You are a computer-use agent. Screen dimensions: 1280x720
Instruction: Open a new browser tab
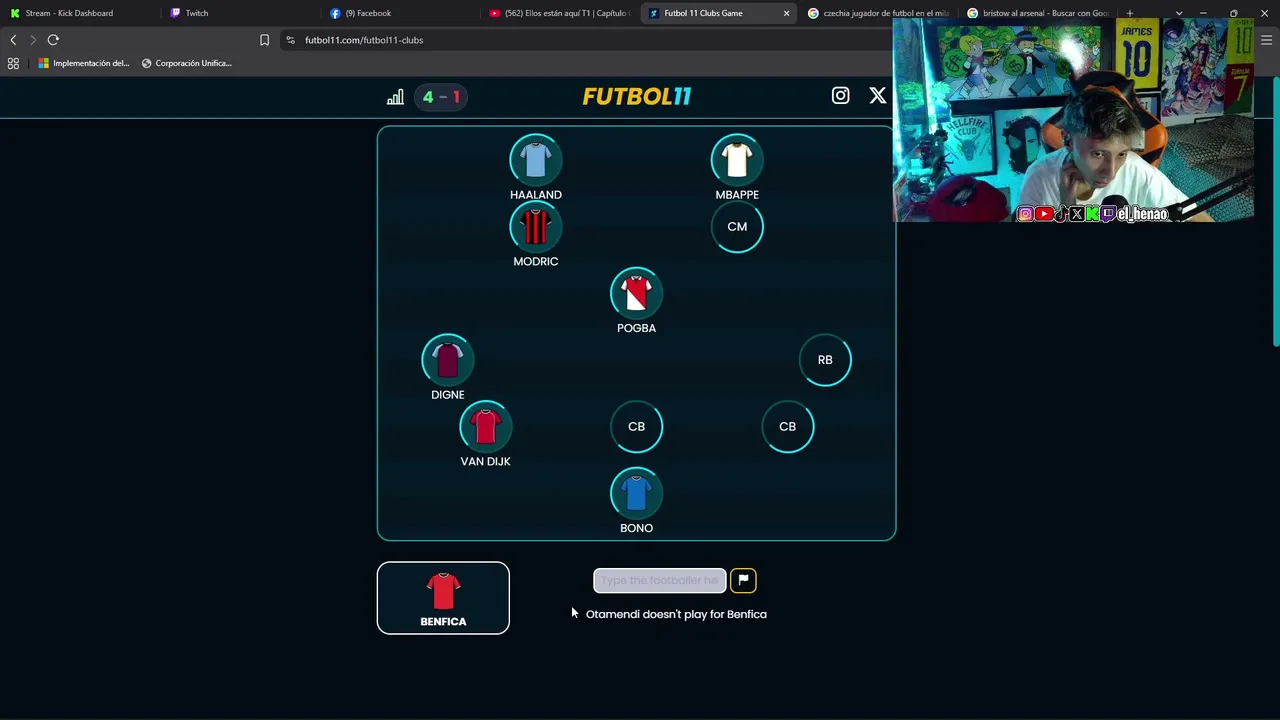(1130, 13)
